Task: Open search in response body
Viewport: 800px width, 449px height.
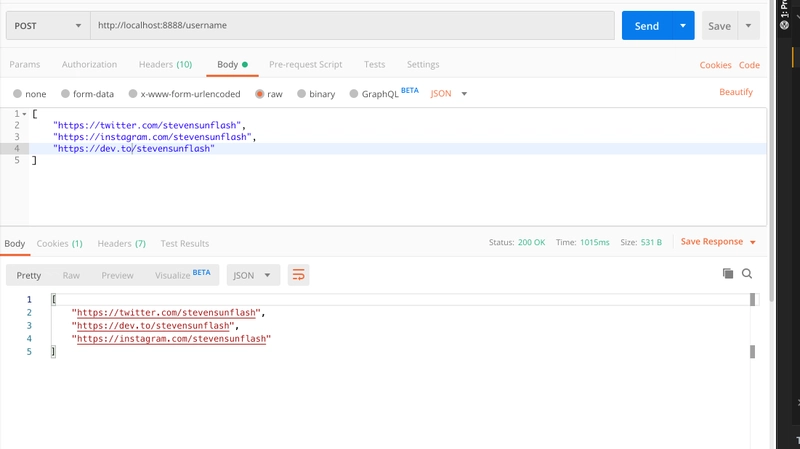Action: [x=747, y=274]
